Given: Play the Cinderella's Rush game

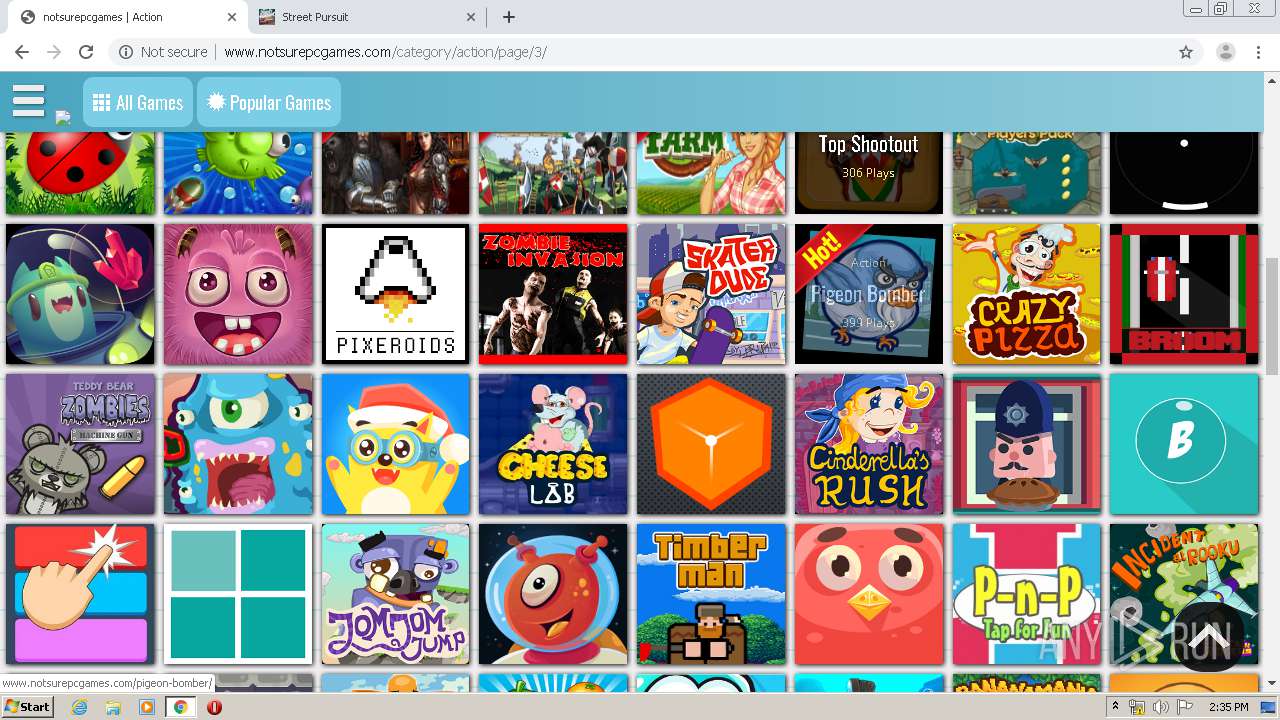Looking at the screenshot, I should tap(869, 444).
